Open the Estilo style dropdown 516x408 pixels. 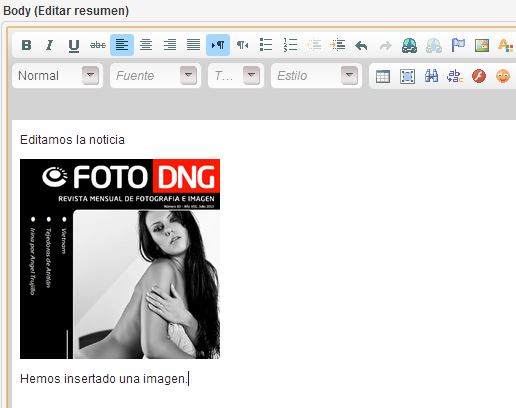317,76
